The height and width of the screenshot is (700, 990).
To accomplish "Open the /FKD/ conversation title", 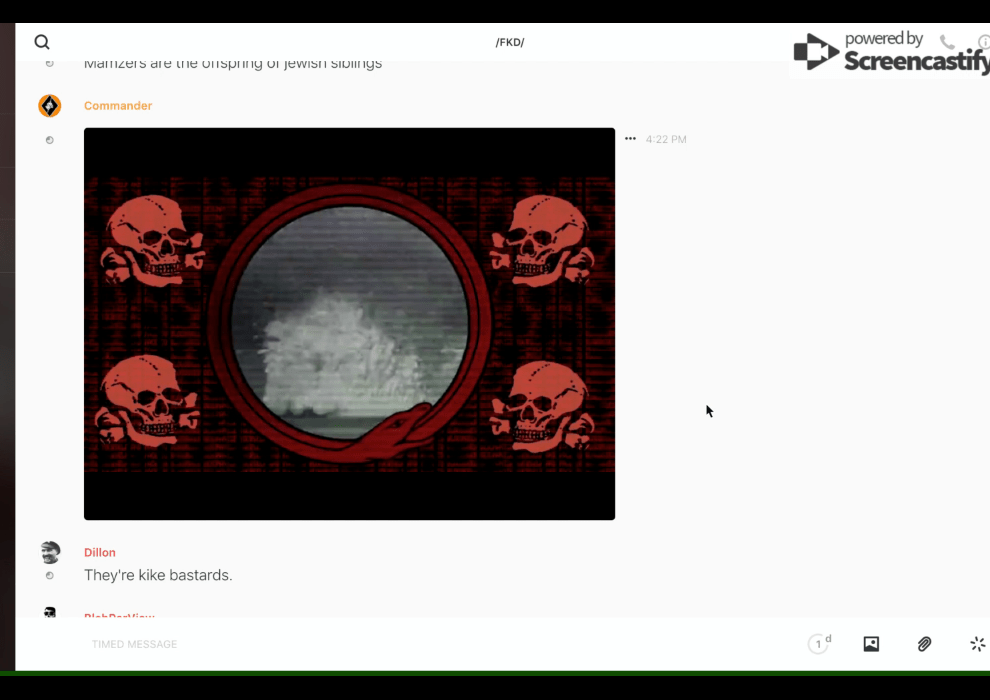I will click(510, 42).
